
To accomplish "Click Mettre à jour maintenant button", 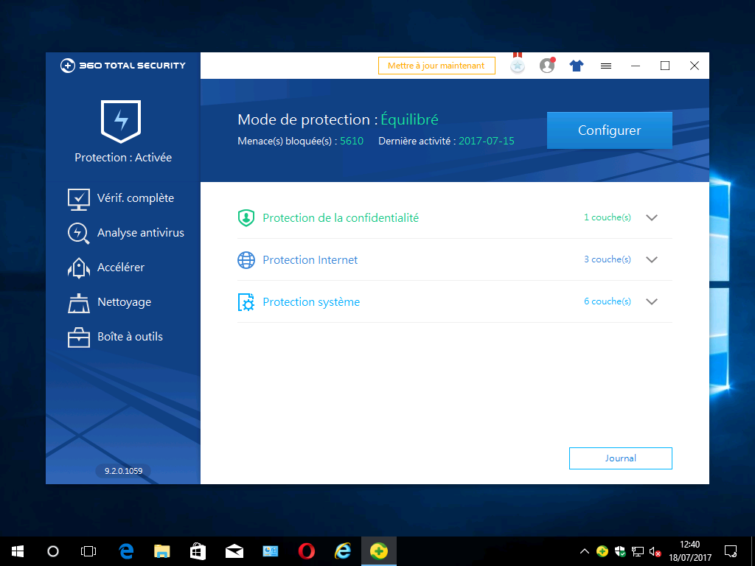I will point(436,66).
